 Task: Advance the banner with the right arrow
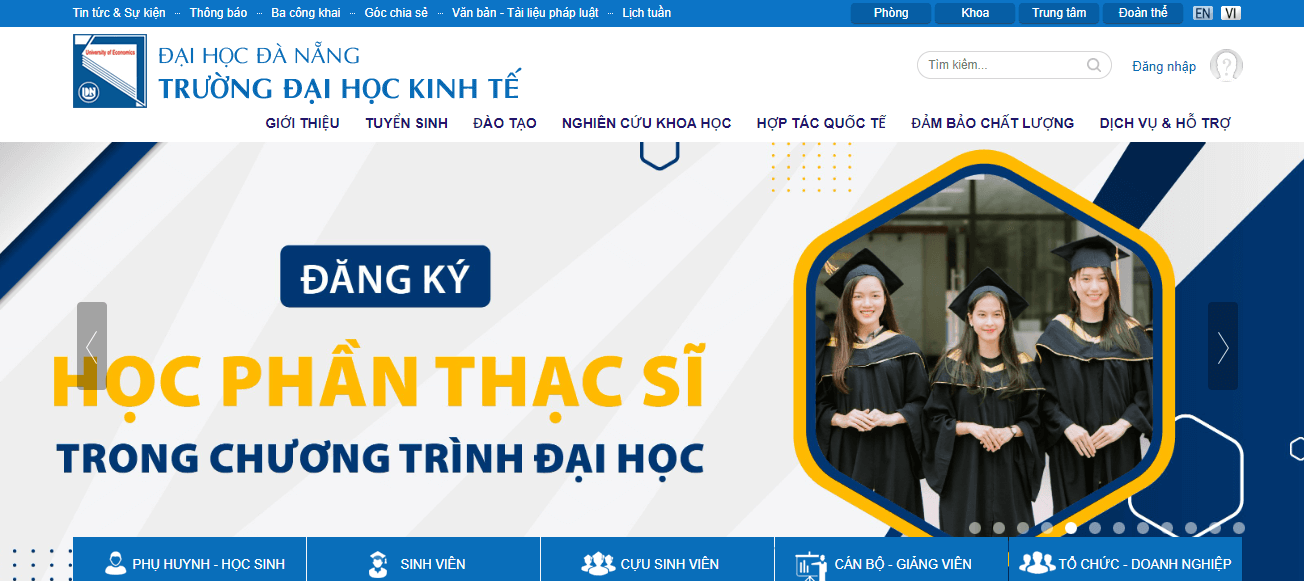pos(1222,347)
